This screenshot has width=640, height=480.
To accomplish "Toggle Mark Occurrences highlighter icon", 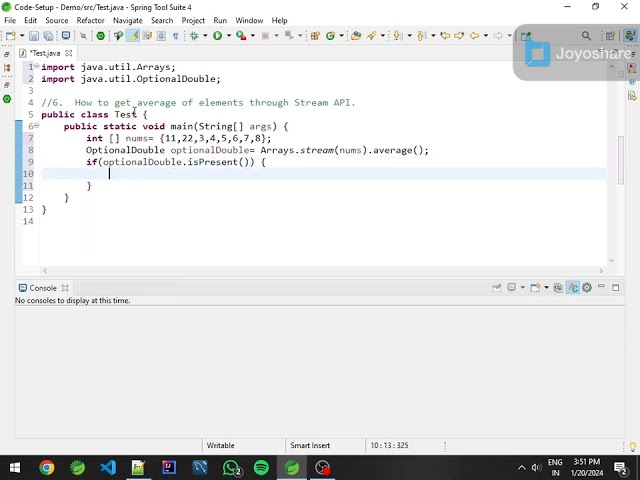I will (x=133, y=36).
